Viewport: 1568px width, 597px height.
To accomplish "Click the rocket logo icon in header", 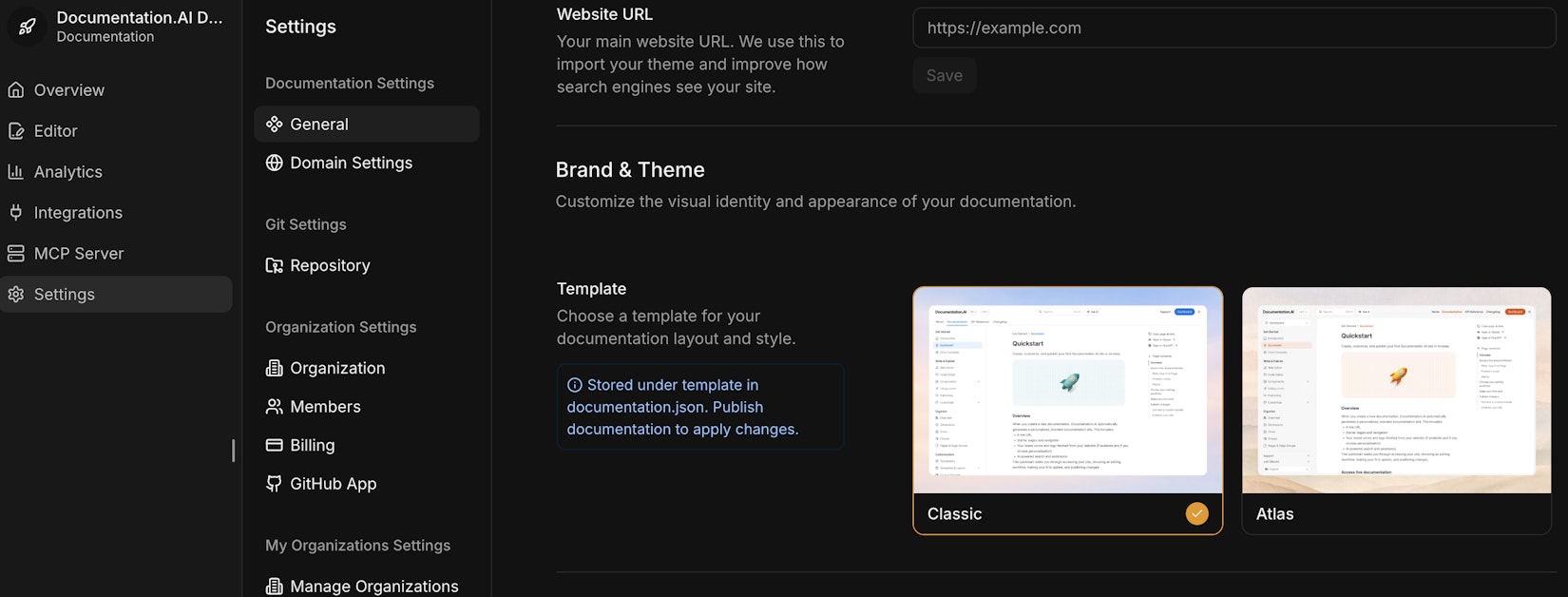I will point(28,27).
